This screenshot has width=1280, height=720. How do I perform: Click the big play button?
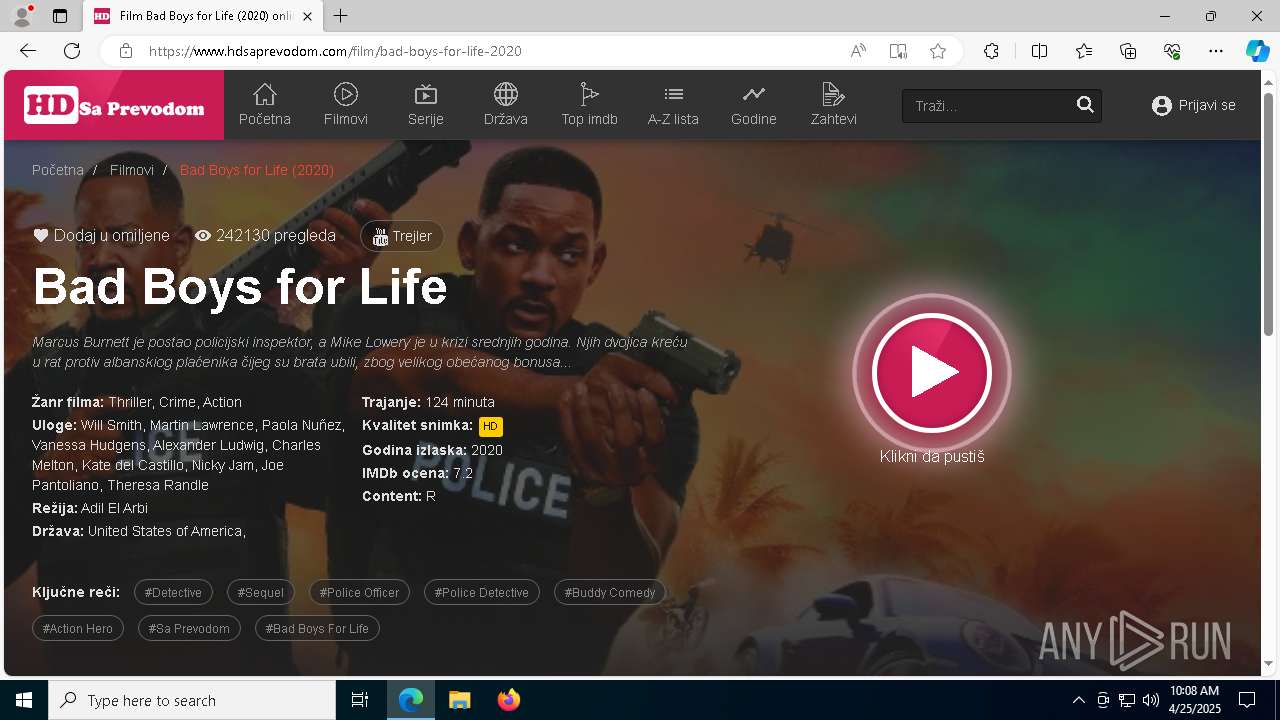click(932, 372)
